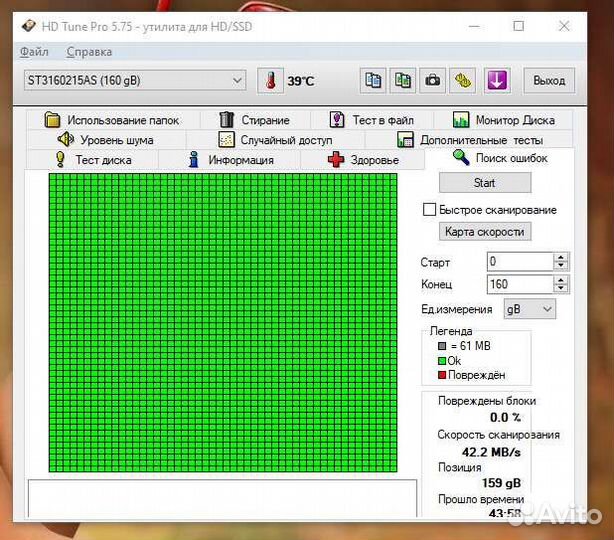Click the red Повреждён legend swatch
The image size is (614, 540).
(442, 375)
